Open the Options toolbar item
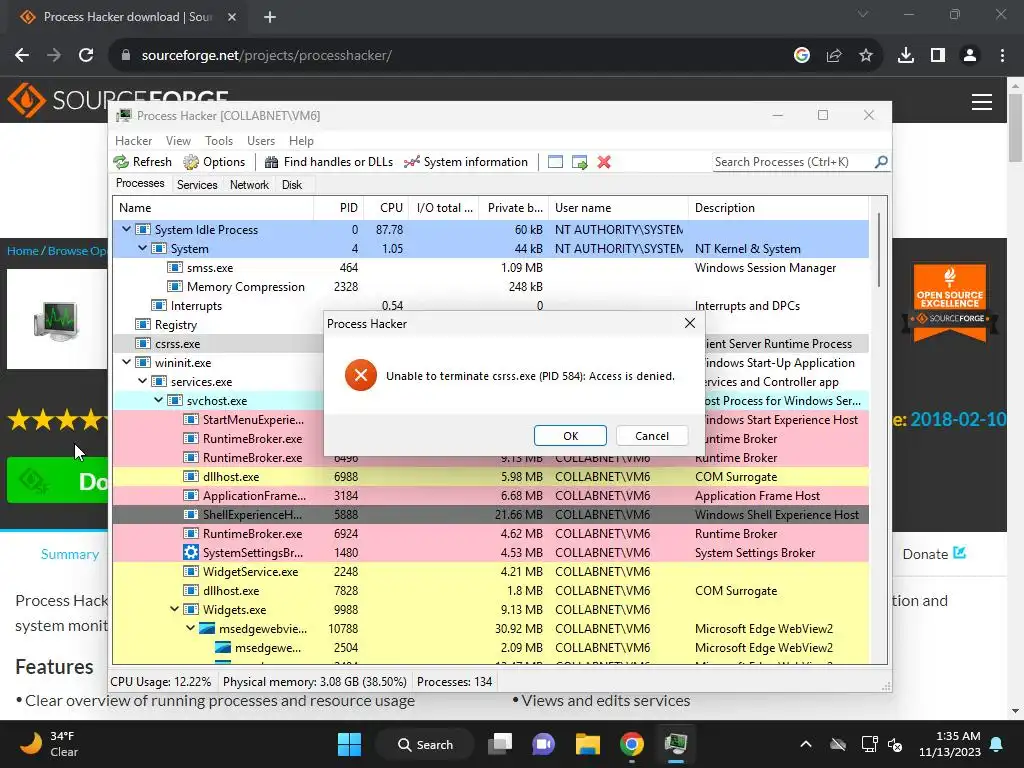 point(214,162)
